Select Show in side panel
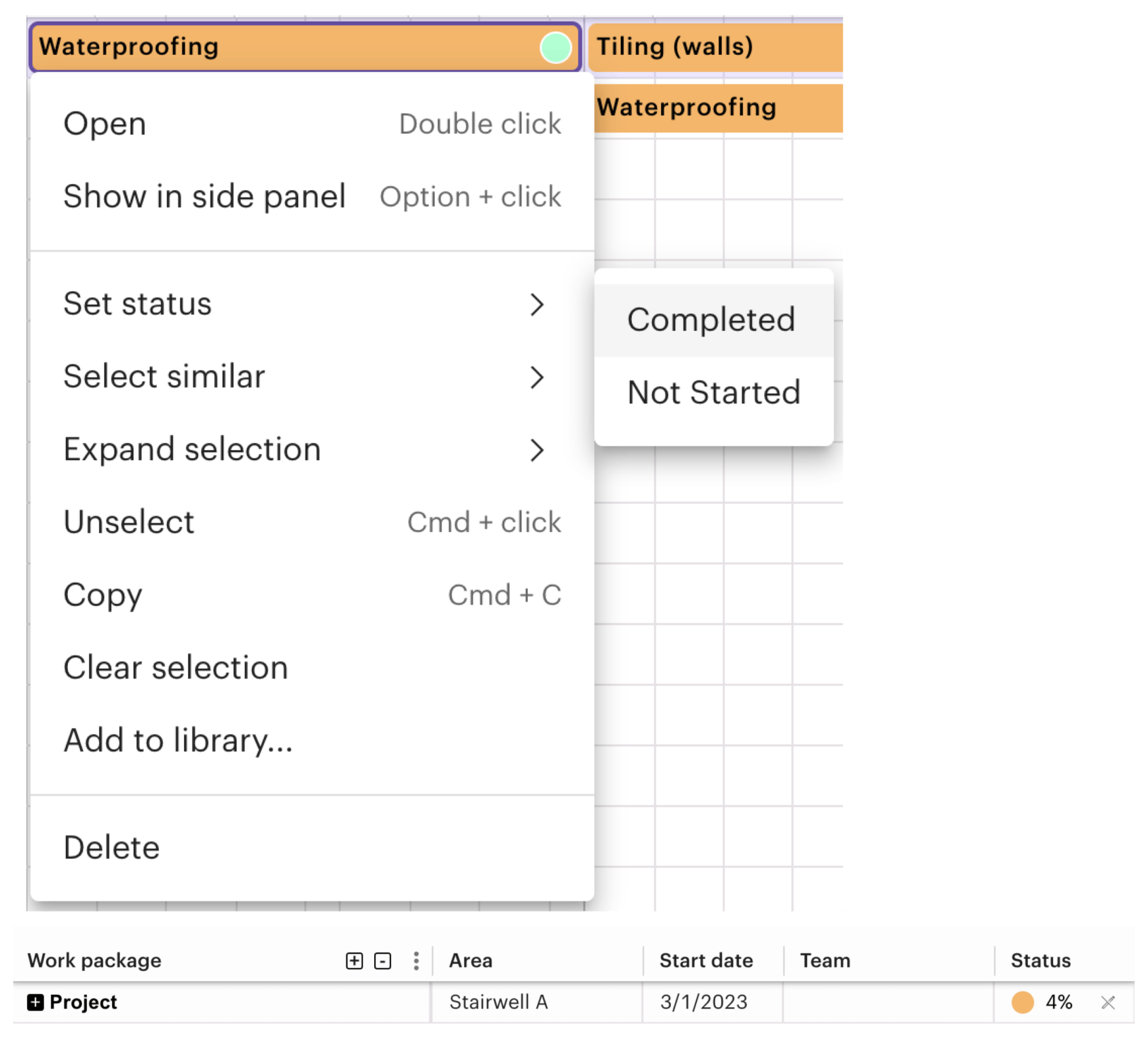1148x1056 pixels. point(205,197)
